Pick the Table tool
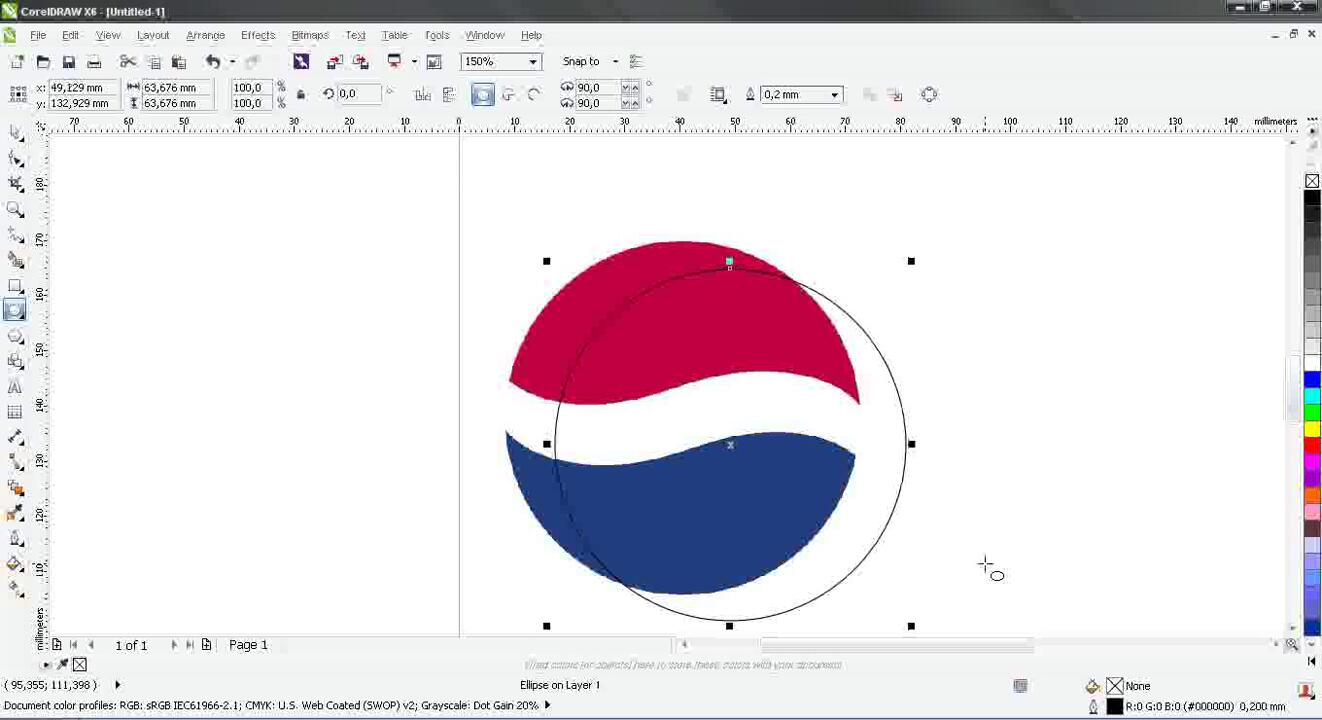 15,412
